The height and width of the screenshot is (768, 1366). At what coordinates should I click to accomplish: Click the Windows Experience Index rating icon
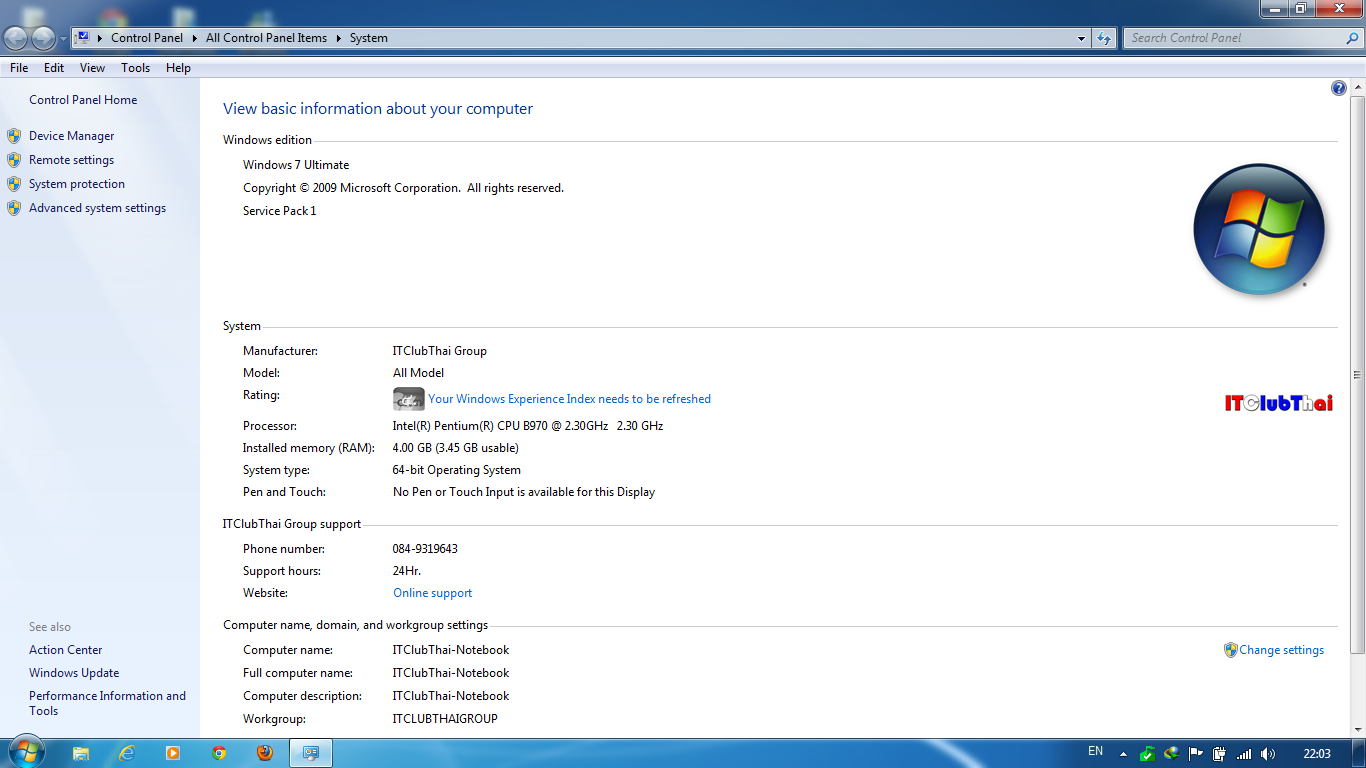409,399
